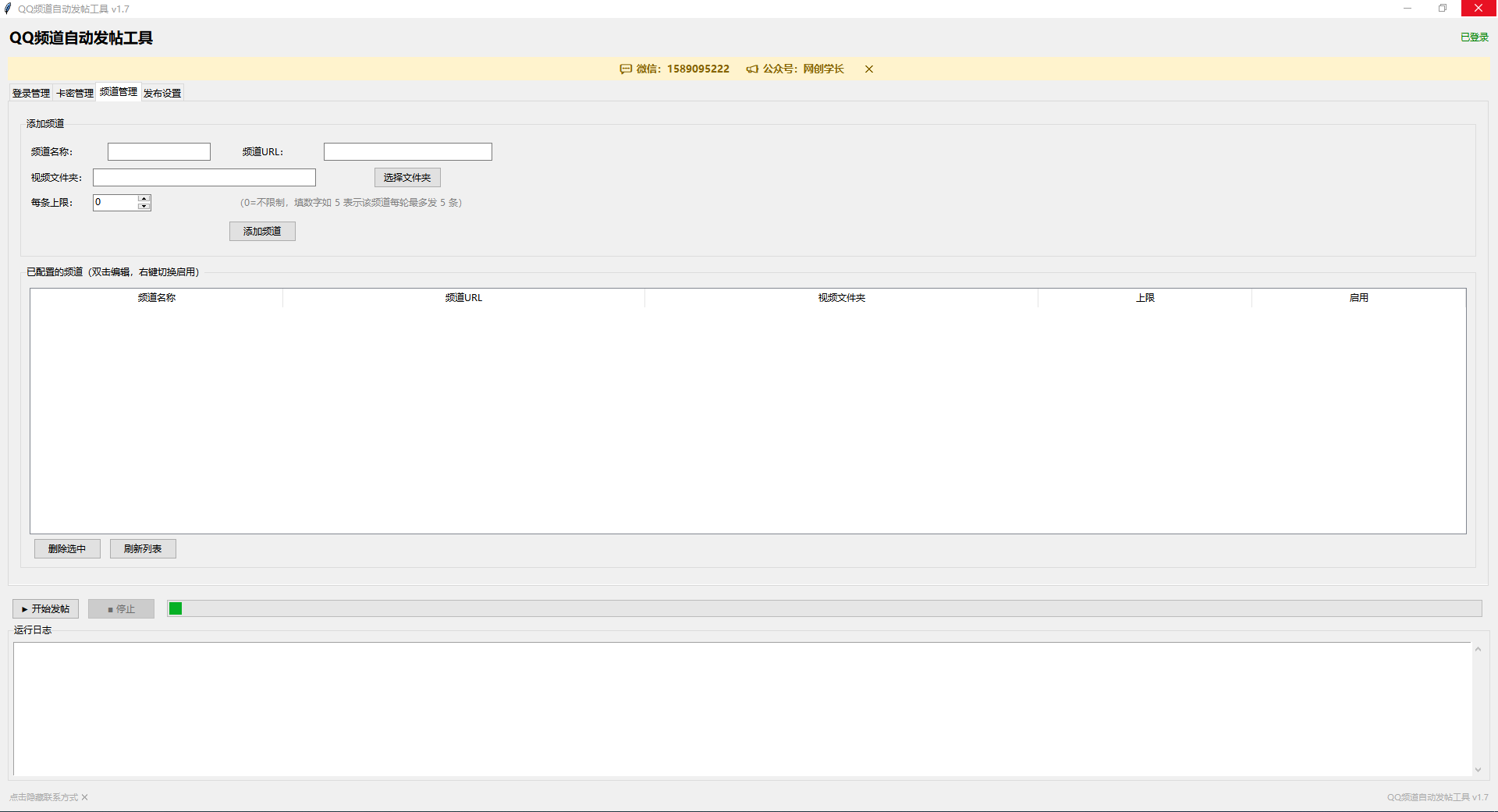1498x812 pixels.
Task: Start posting with the 开始发帖 button
Action: [45, 608]
